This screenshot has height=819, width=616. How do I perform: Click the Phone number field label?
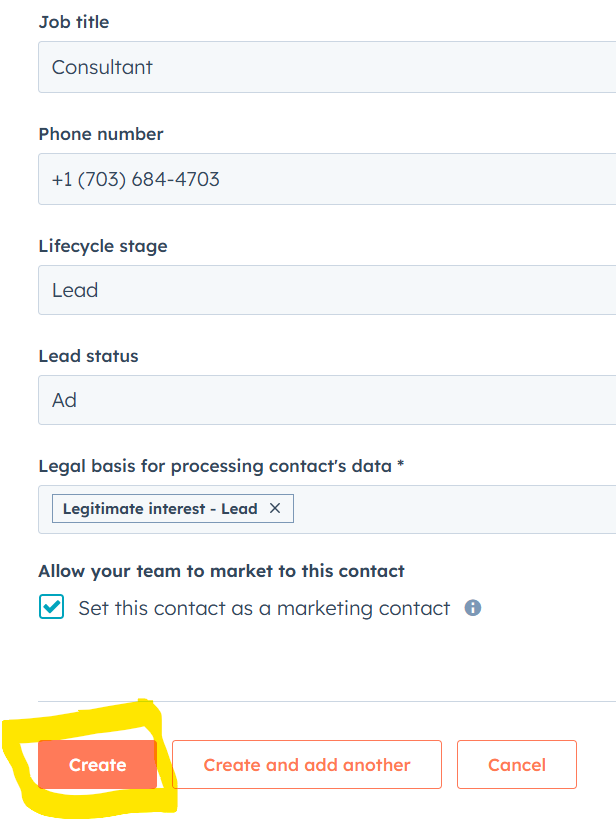click(x=101, y=134)
